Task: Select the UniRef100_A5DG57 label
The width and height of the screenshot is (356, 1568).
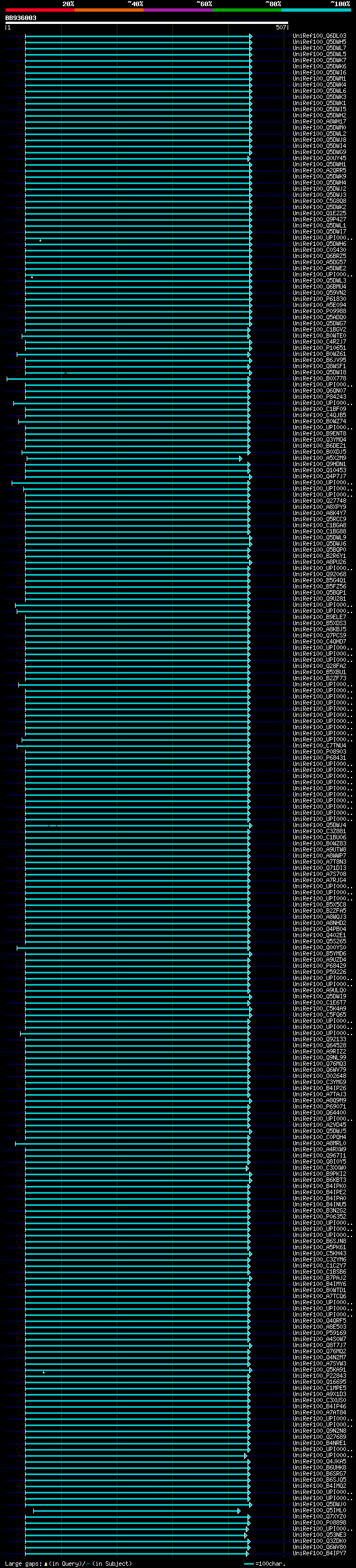Action: coord(319,263)
